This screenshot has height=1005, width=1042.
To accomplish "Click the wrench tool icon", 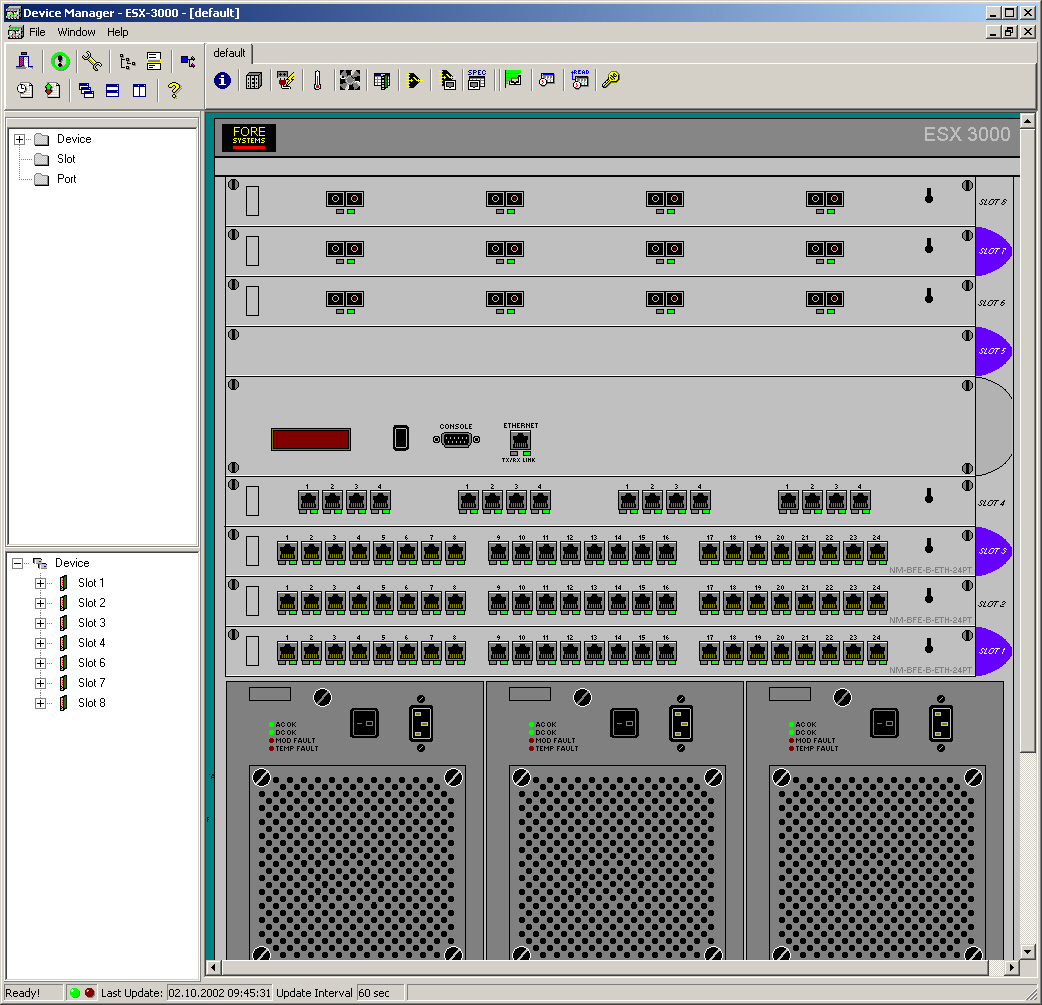I will pos(92,61).
